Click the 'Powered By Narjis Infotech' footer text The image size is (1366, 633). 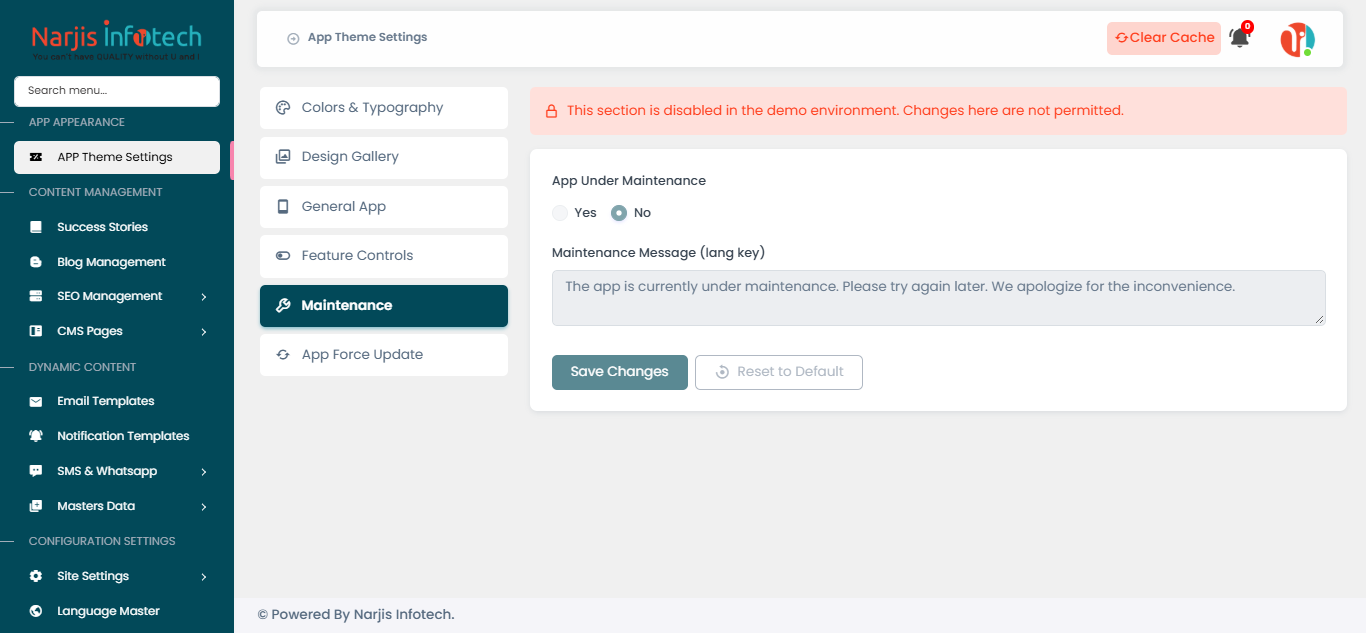[x=356, y=614]
